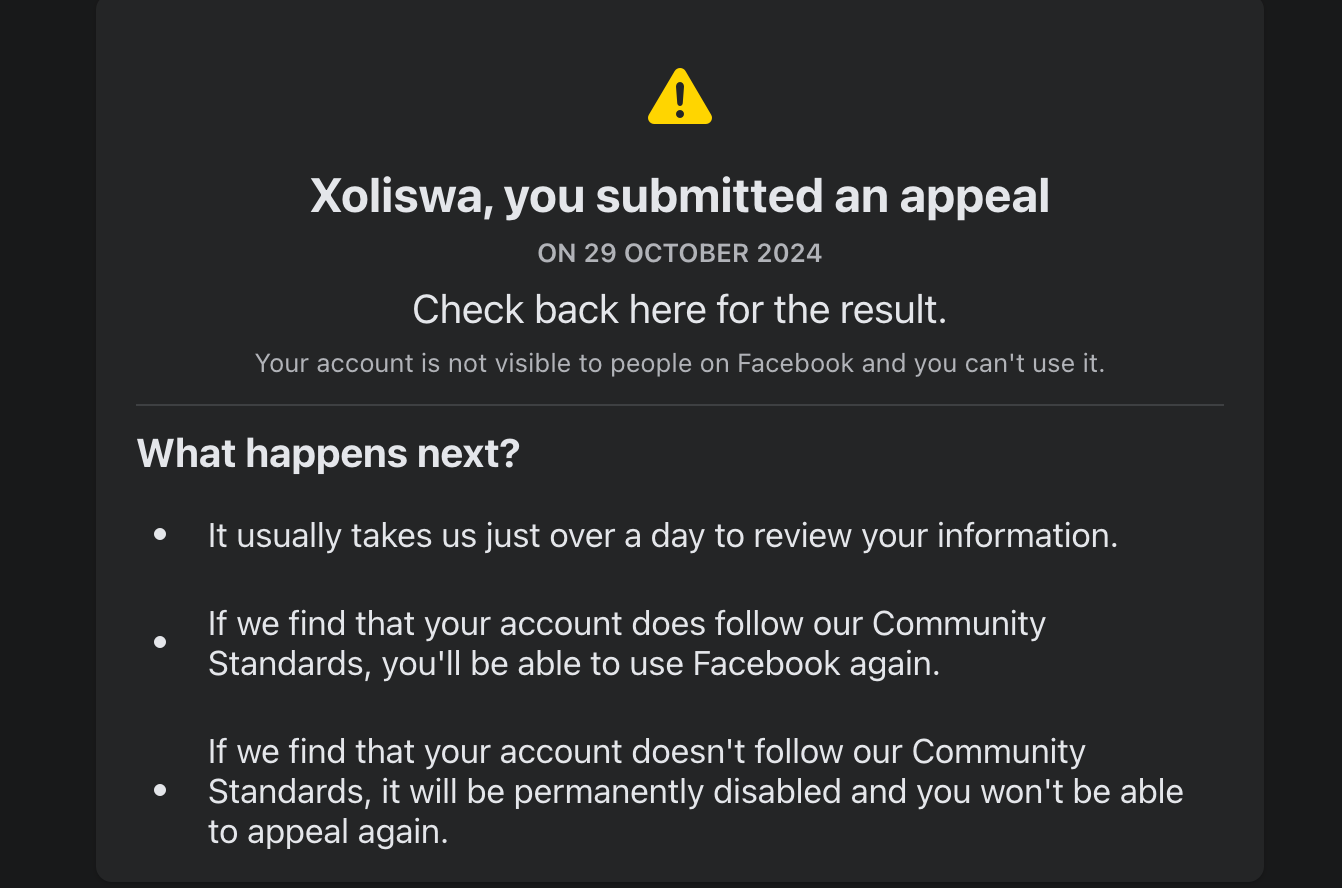This screenshot has height=888, width=1342.
Task: Click the dark margin right of the card
Action: 1302,440
